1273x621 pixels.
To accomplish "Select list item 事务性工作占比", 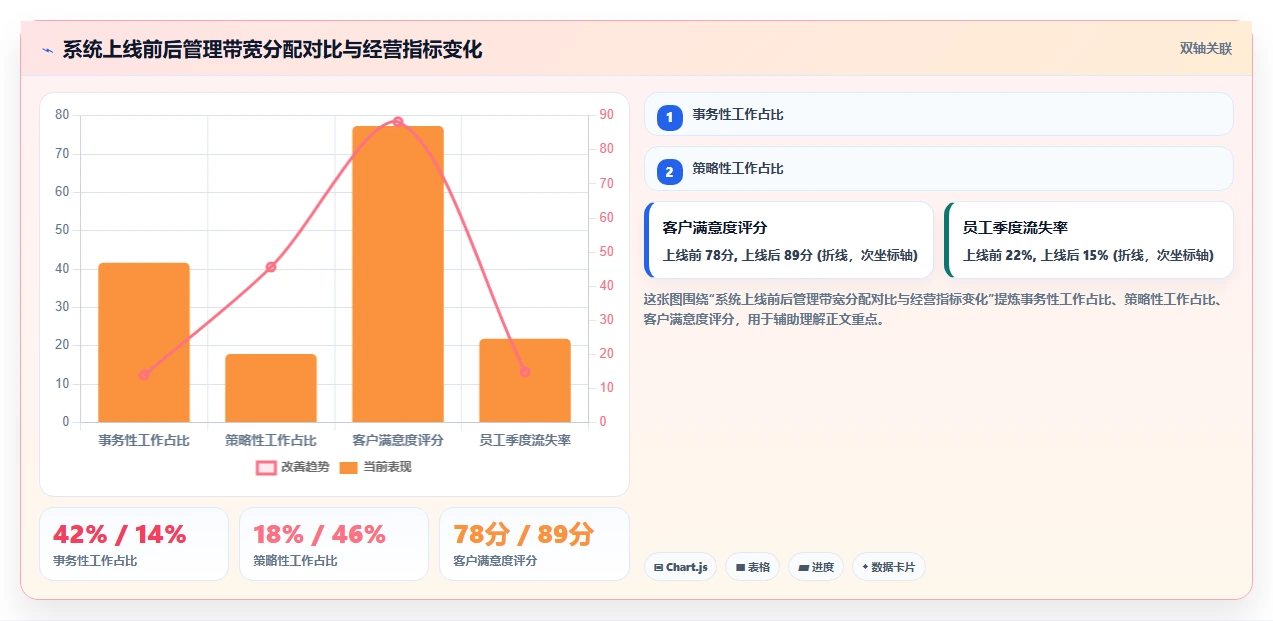I will coord(939,114).
